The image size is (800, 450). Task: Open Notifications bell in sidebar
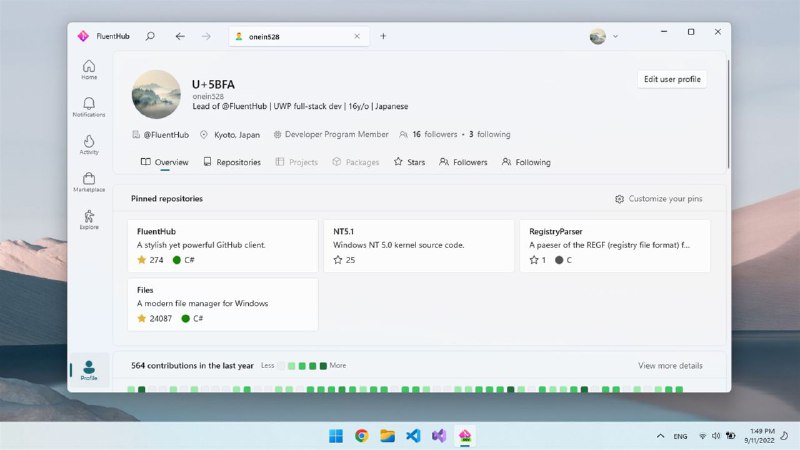(89, 107)
